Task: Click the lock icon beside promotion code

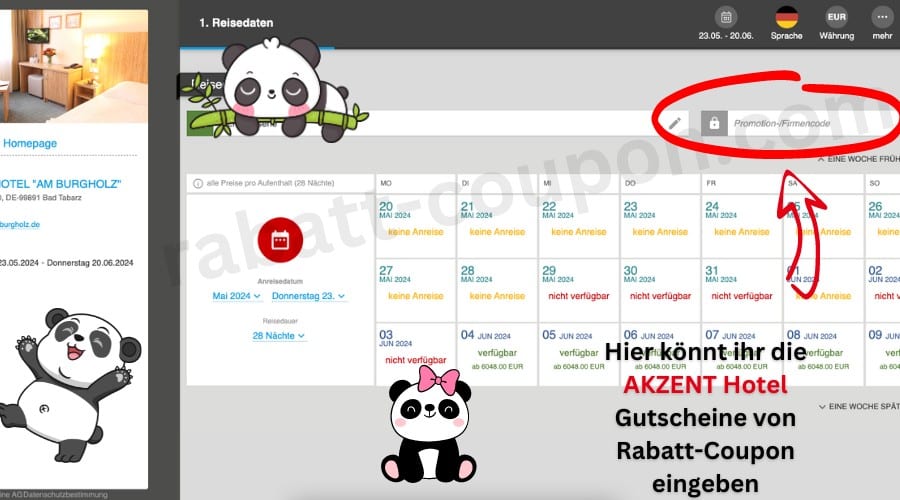Action: (x=713, y=123)
